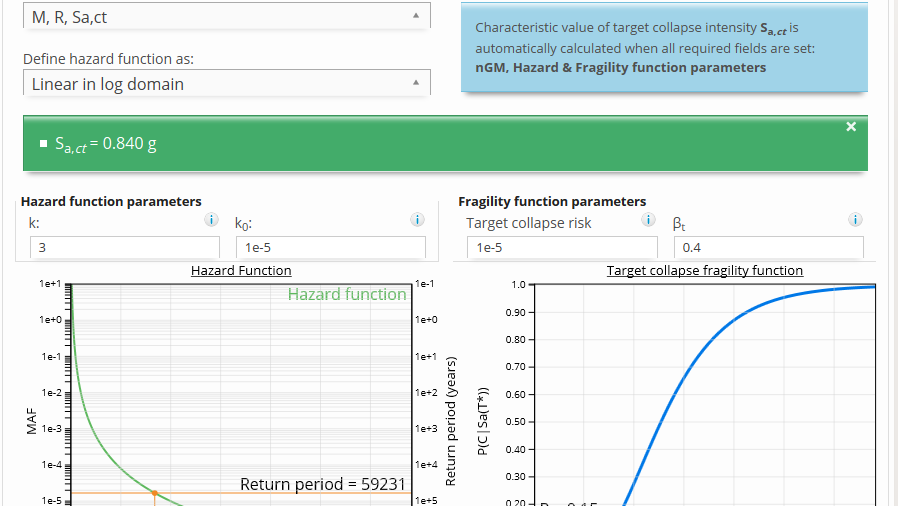Select the Target collapse risk input box

point(561,247)
